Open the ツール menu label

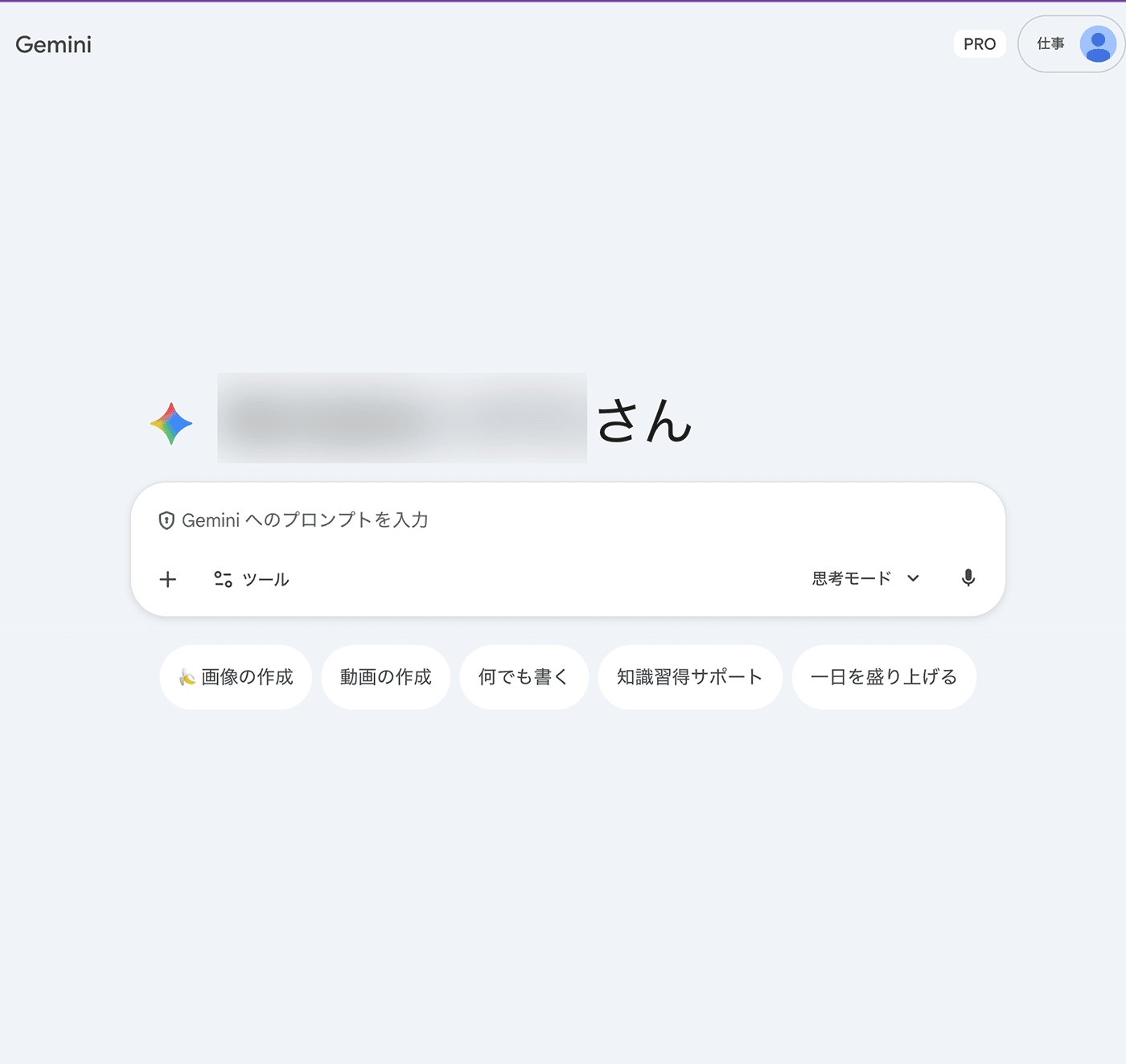click(x=265, y=580)
